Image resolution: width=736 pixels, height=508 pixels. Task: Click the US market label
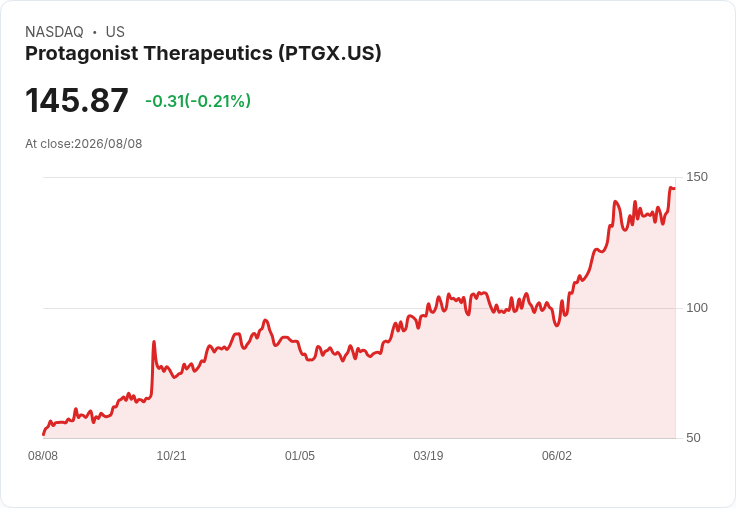coord(115,32)
